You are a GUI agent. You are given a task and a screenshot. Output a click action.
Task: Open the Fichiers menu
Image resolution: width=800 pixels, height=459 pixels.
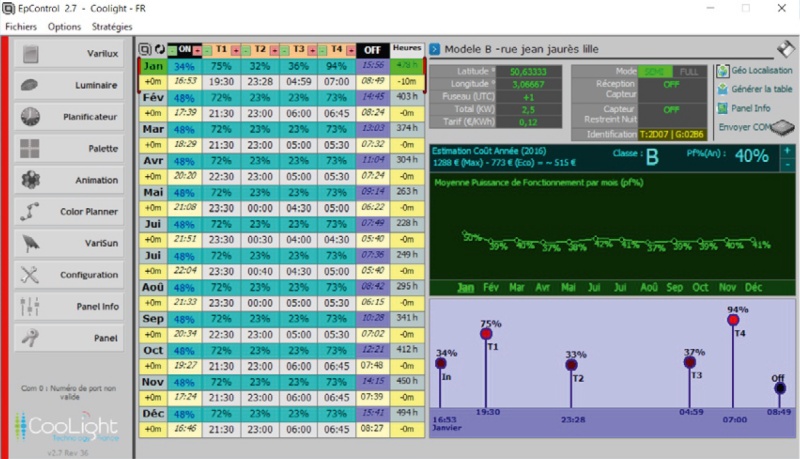[21, 27]
